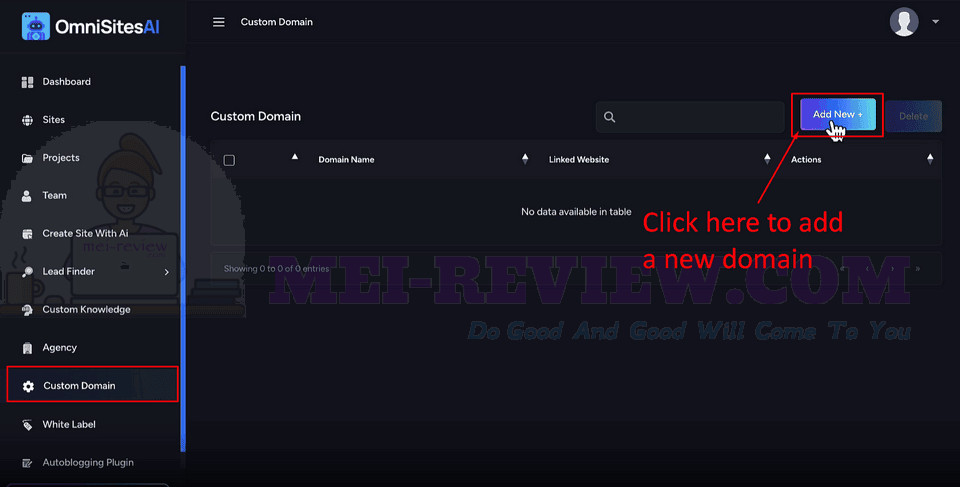Click the Custom Domain page heading
The height and width of the screenshot is (487, 960).
click(255, 116)
